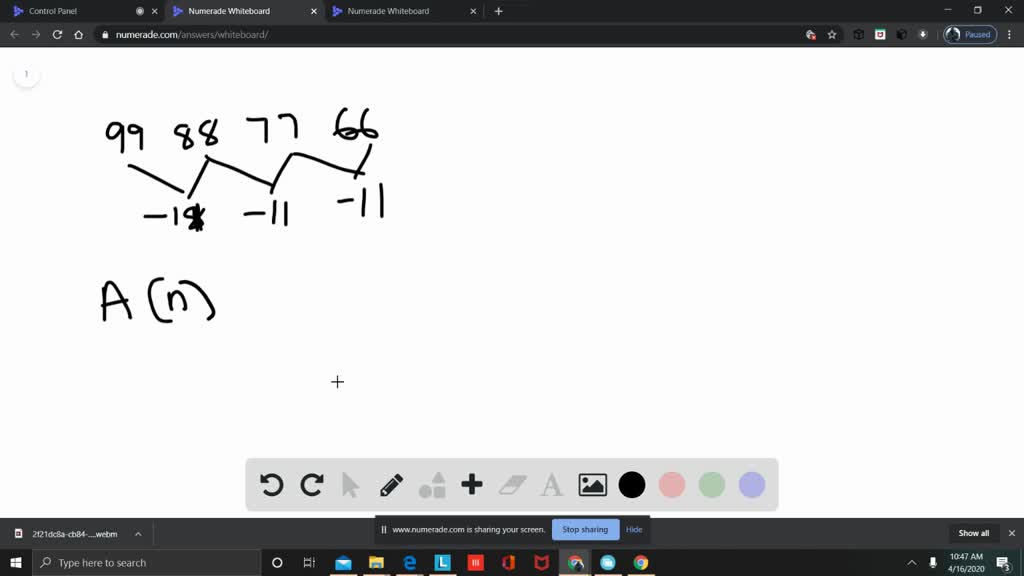This screenshot has width=1024, height=576.
Task: Select the Eraser tool
Action: coord(511,485)
